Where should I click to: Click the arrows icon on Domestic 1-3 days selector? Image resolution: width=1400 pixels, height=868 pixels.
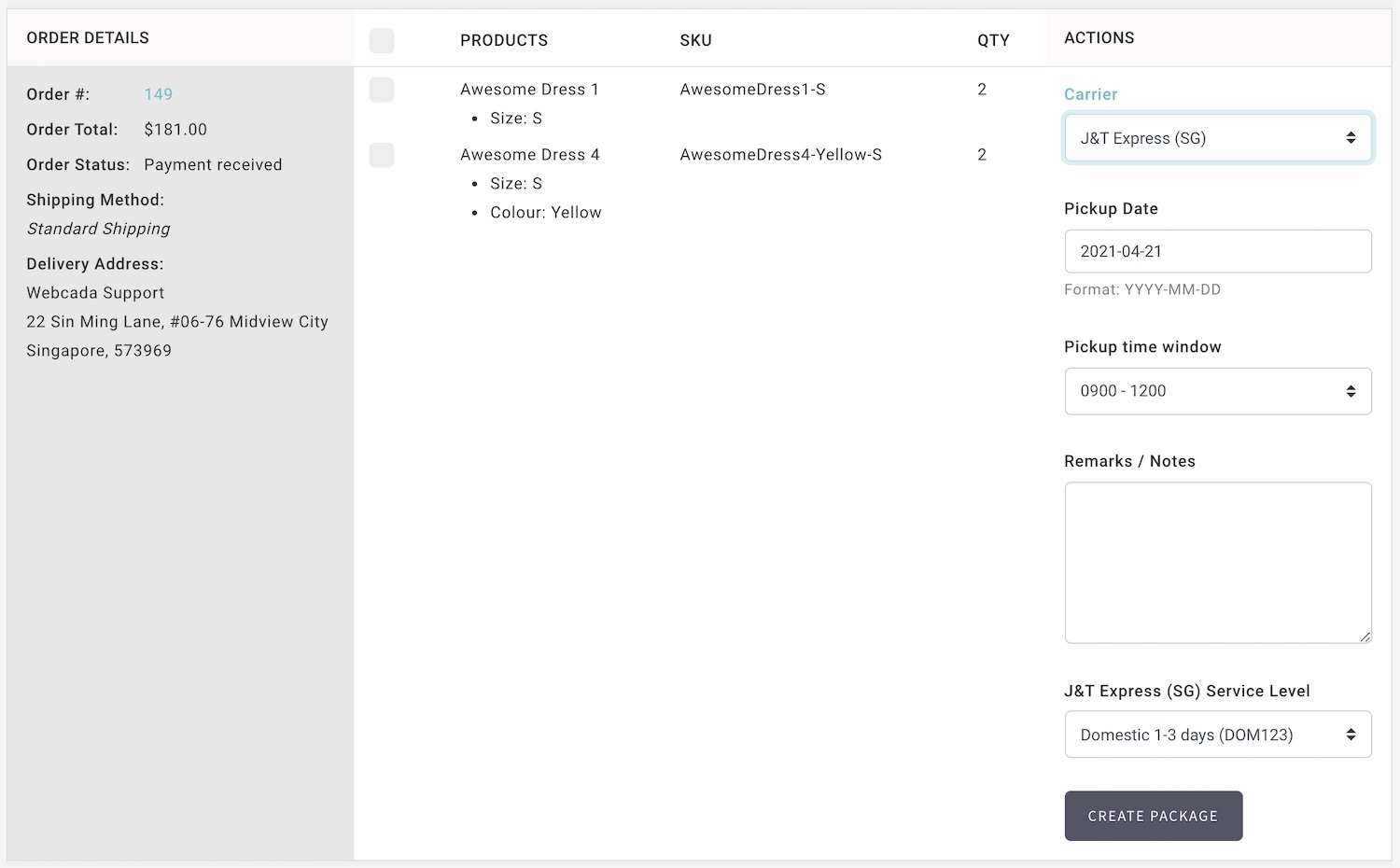coord(1351,735)
